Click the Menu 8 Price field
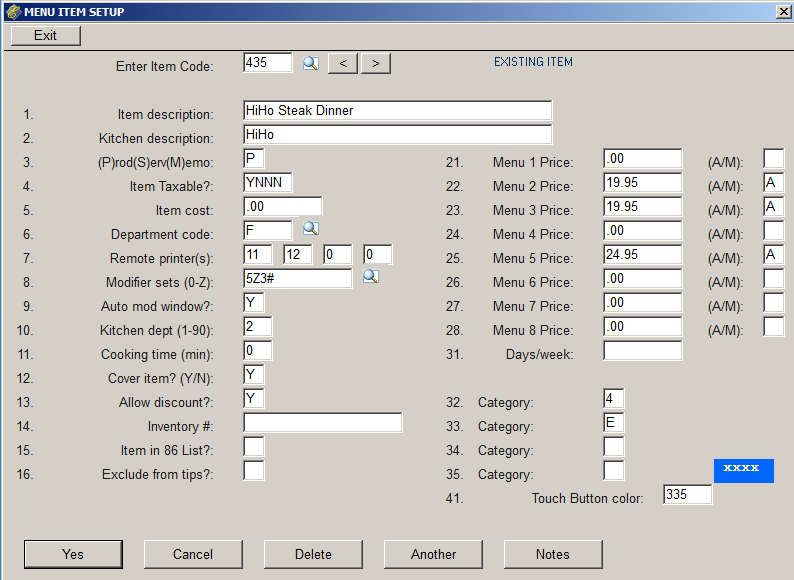794x580 pixels. coord(643,326)
